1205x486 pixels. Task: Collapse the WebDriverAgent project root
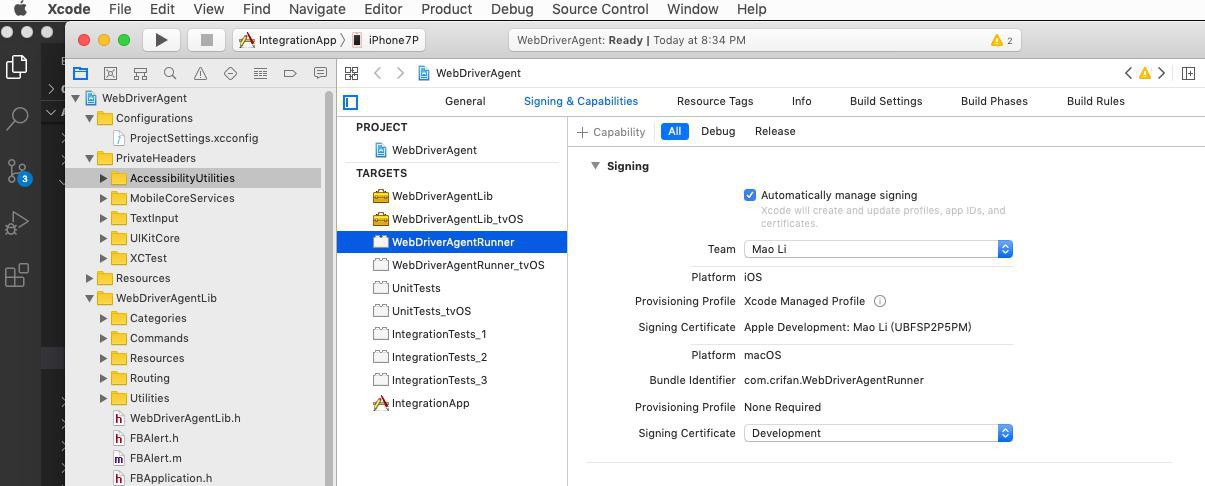[x=76, y=98]
